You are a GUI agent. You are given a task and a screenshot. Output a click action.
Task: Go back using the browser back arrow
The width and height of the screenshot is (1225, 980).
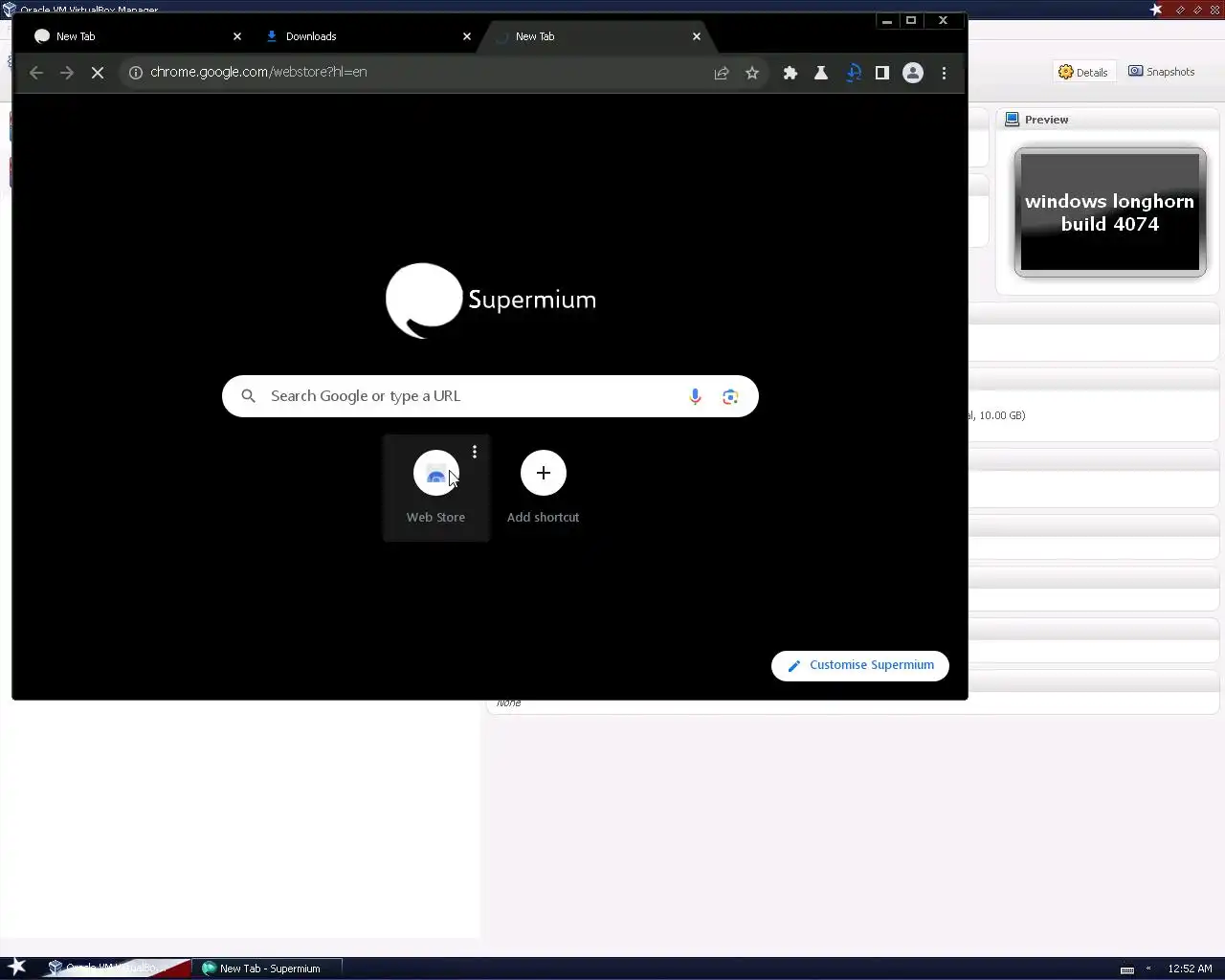(x=36, y=73)
